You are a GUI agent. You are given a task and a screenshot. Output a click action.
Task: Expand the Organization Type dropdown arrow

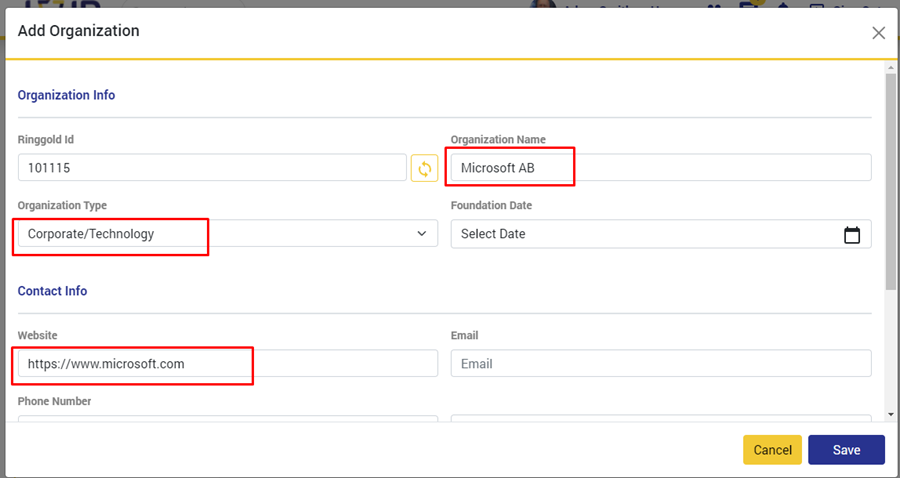pos(421,234)
